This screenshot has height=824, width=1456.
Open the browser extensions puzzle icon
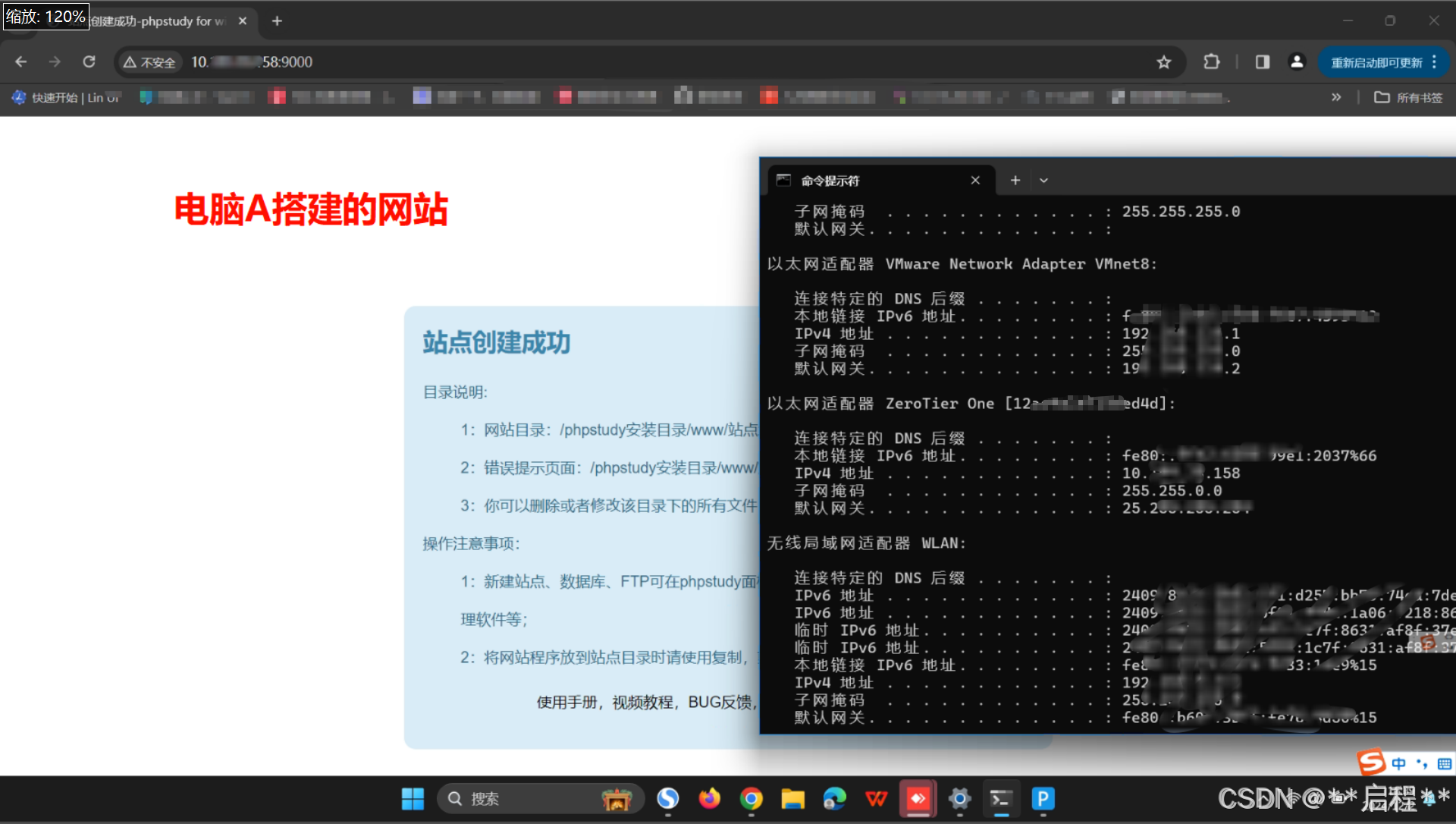tap(1212, 62)
